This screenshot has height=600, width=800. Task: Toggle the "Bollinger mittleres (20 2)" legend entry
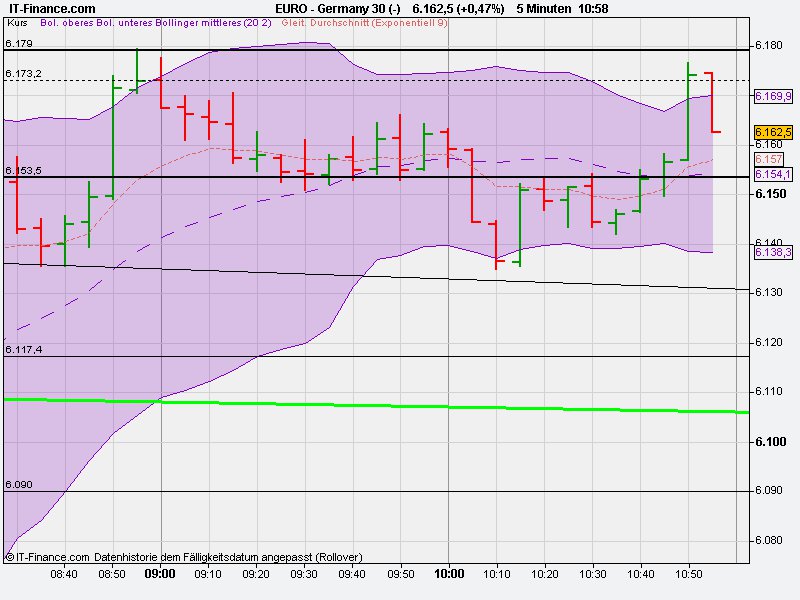(213, 28)
